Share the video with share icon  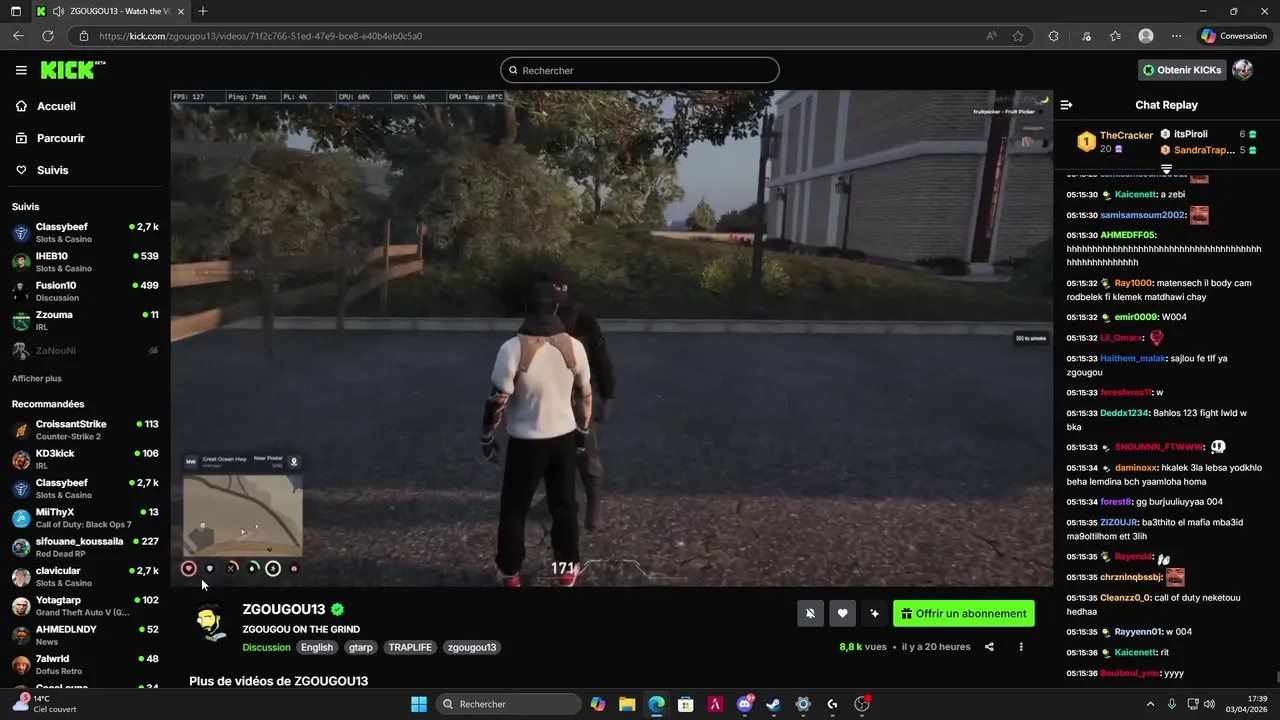[989, 647]
